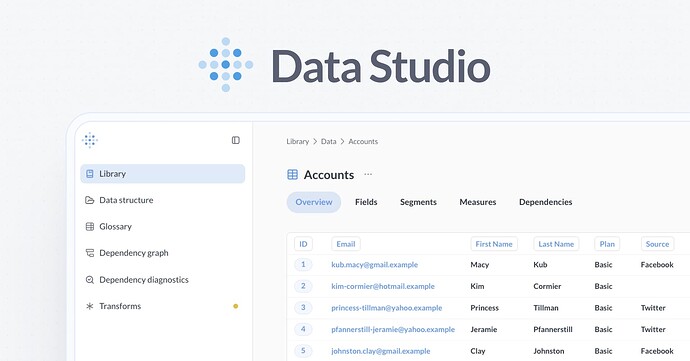Click email johnston.clay@gmail.example
Viewport: 690px width, 361px height.
tap(381, 351)
